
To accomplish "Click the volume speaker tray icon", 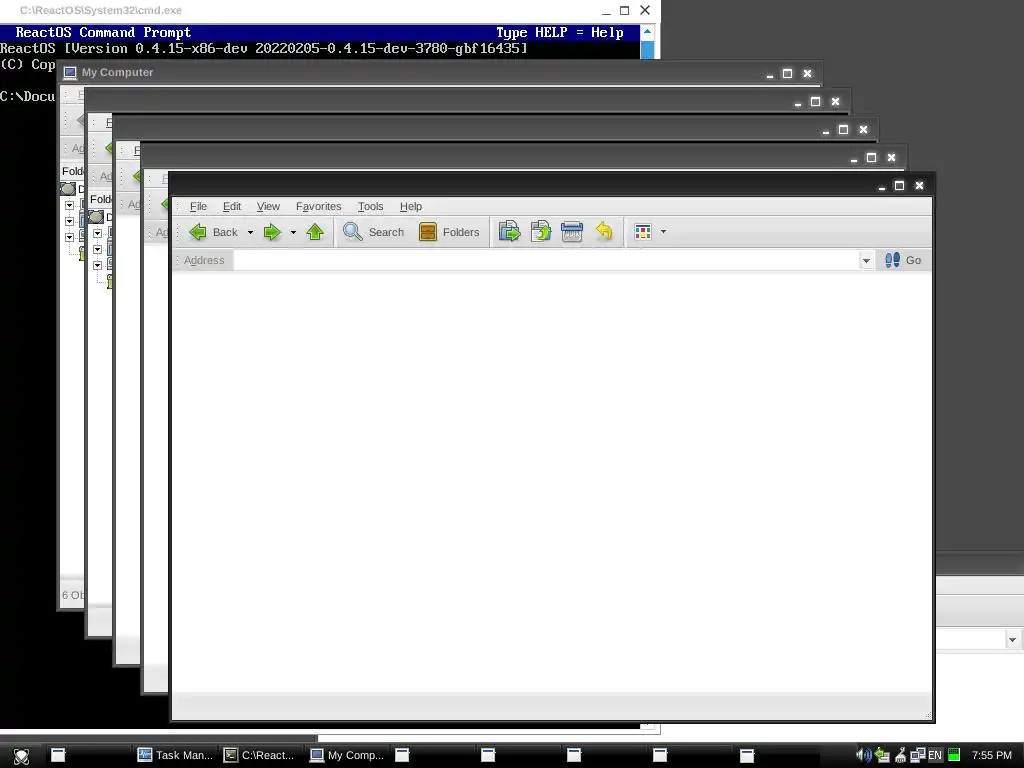I will point(863,755).
